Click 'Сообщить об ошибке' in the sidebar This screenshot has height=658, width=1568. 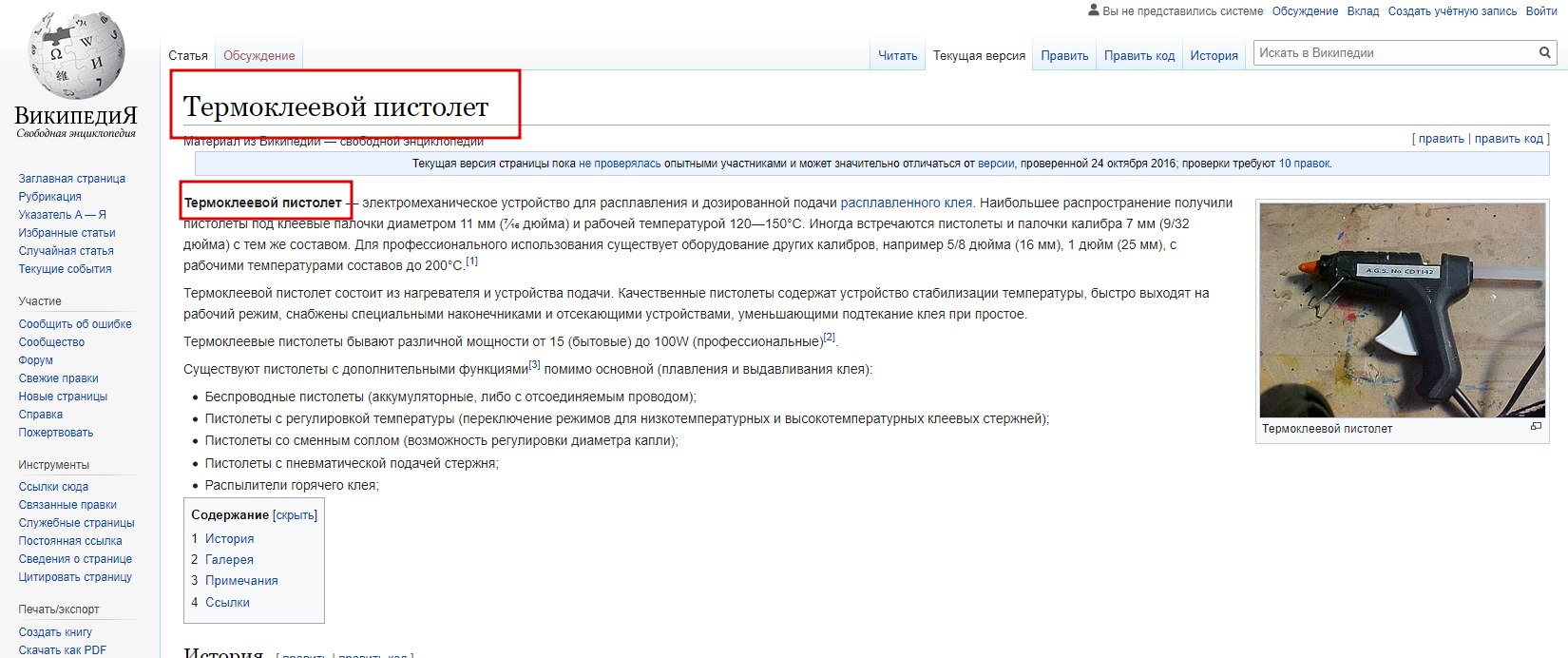point(75,323)
